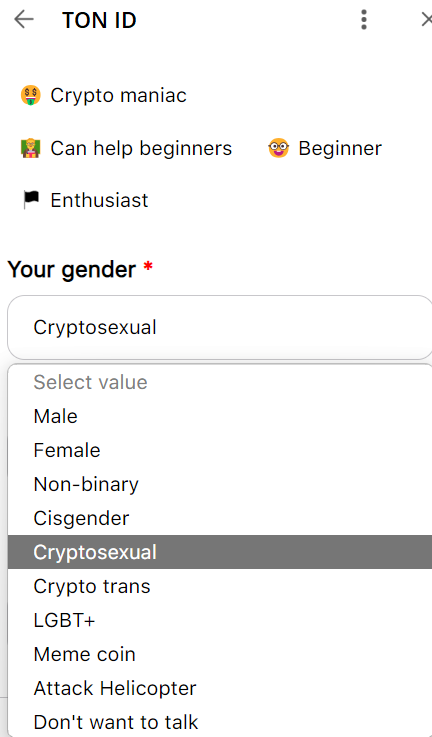The image size is (432, 737).
Task: Click the teacher emoji beside Can help beginners
Action: tap(31, 149)
